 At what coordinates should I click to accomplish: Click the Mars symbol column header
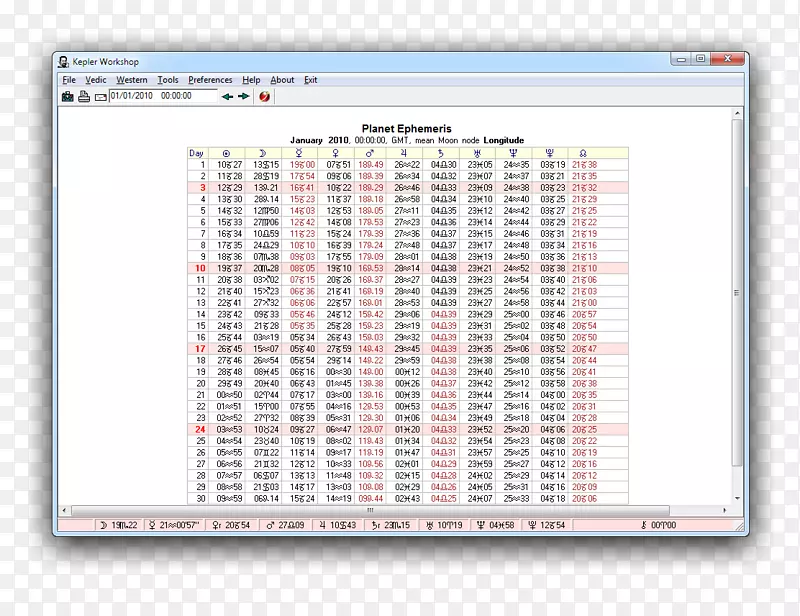click(x=371, y=153)
